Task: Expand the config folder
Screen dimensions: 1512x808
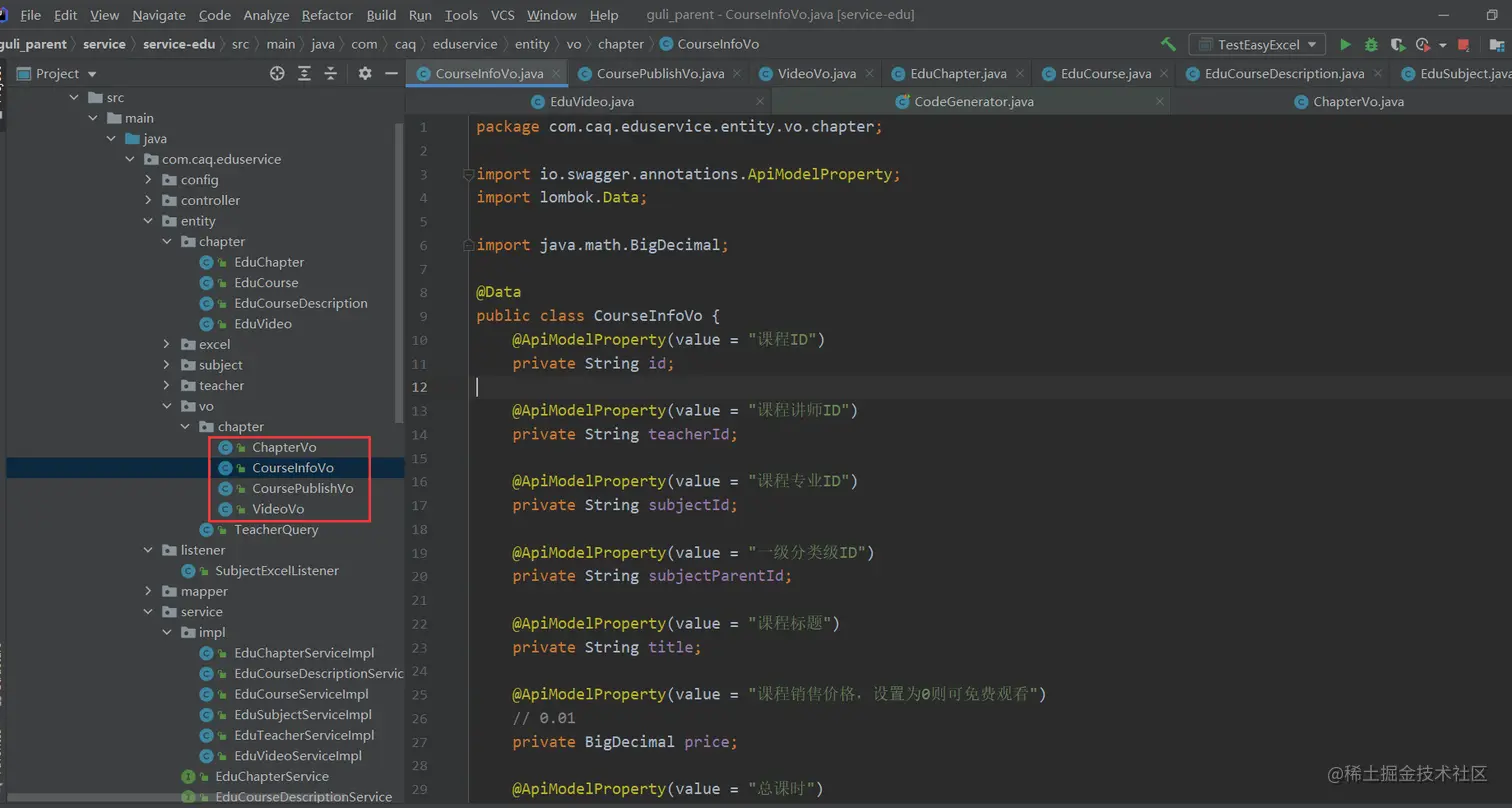Action: (x=148, y=180)
